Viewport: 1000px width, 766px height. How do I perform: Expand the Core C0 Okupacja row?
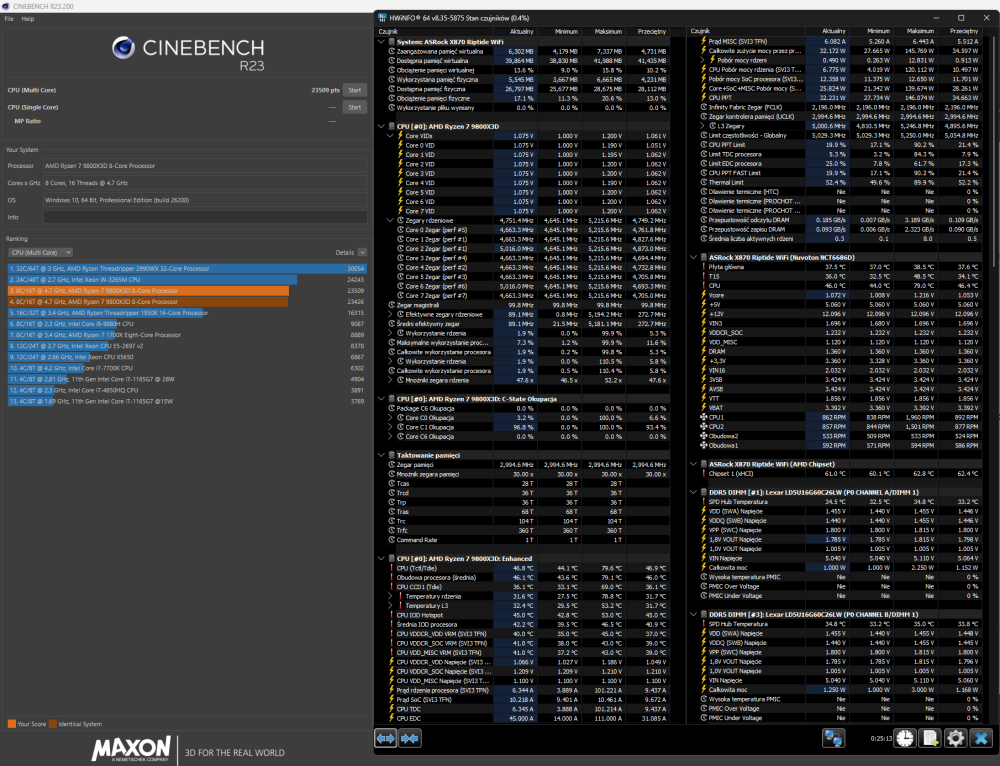click(x=390, y=418)
